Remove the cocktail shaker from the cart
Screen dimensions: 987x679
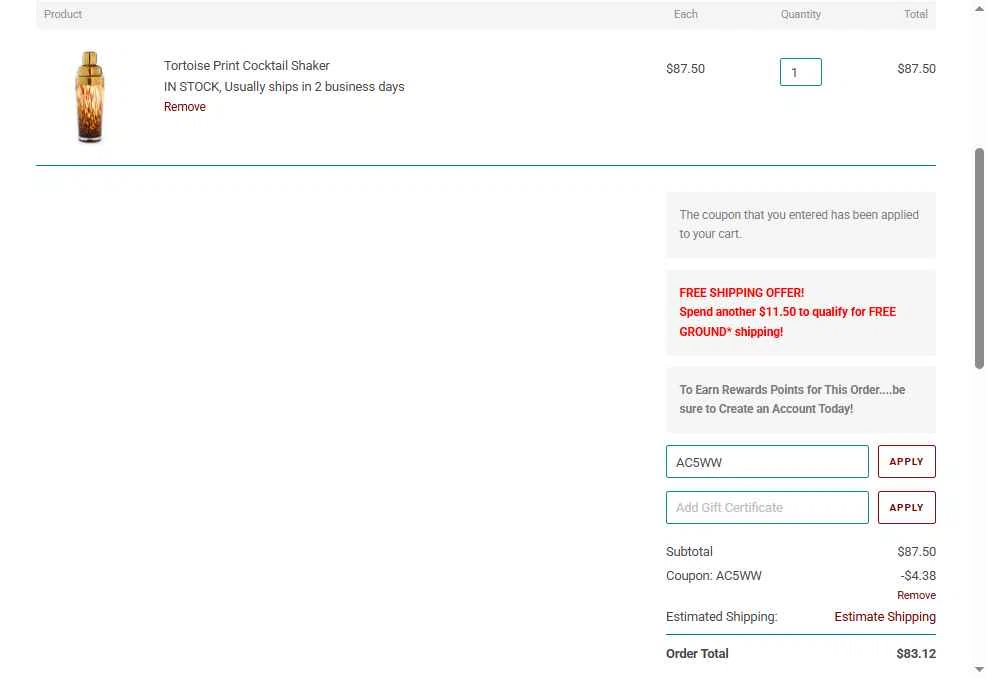coord(184,107)
